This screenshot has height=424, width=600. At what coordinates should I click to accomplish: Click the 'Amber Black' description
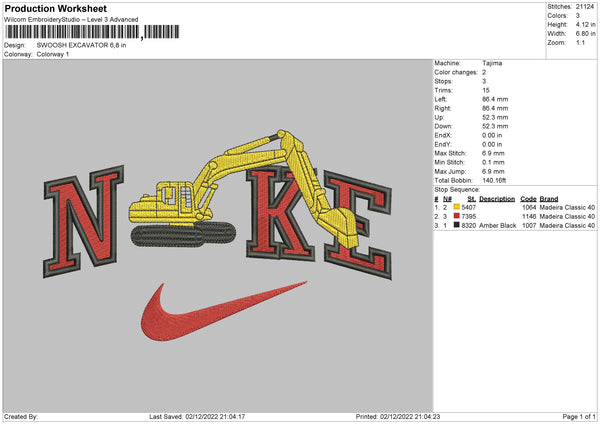tap(497, 226)
